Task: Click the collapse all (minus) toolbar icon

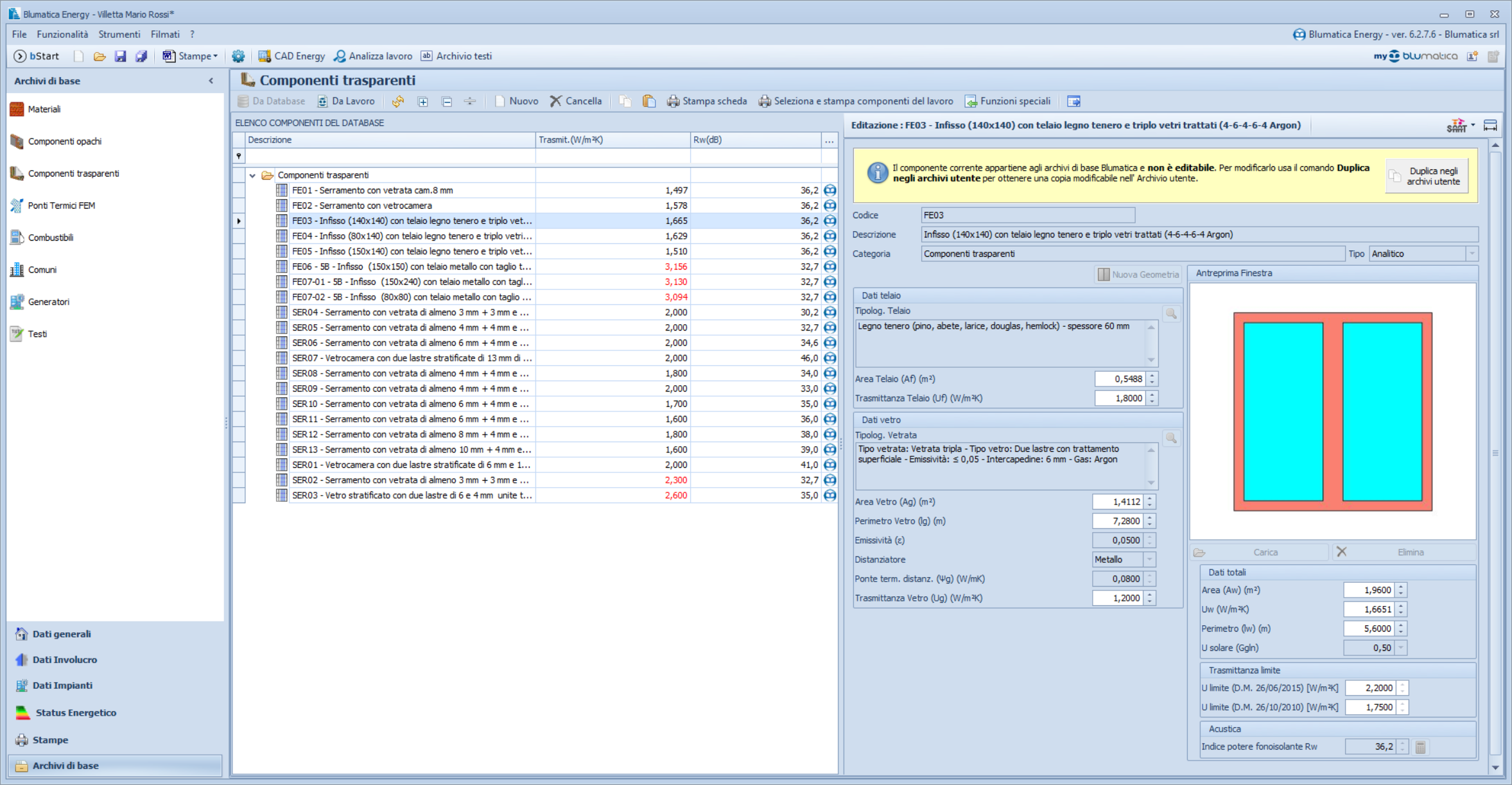Action: [x=447, y=101]
